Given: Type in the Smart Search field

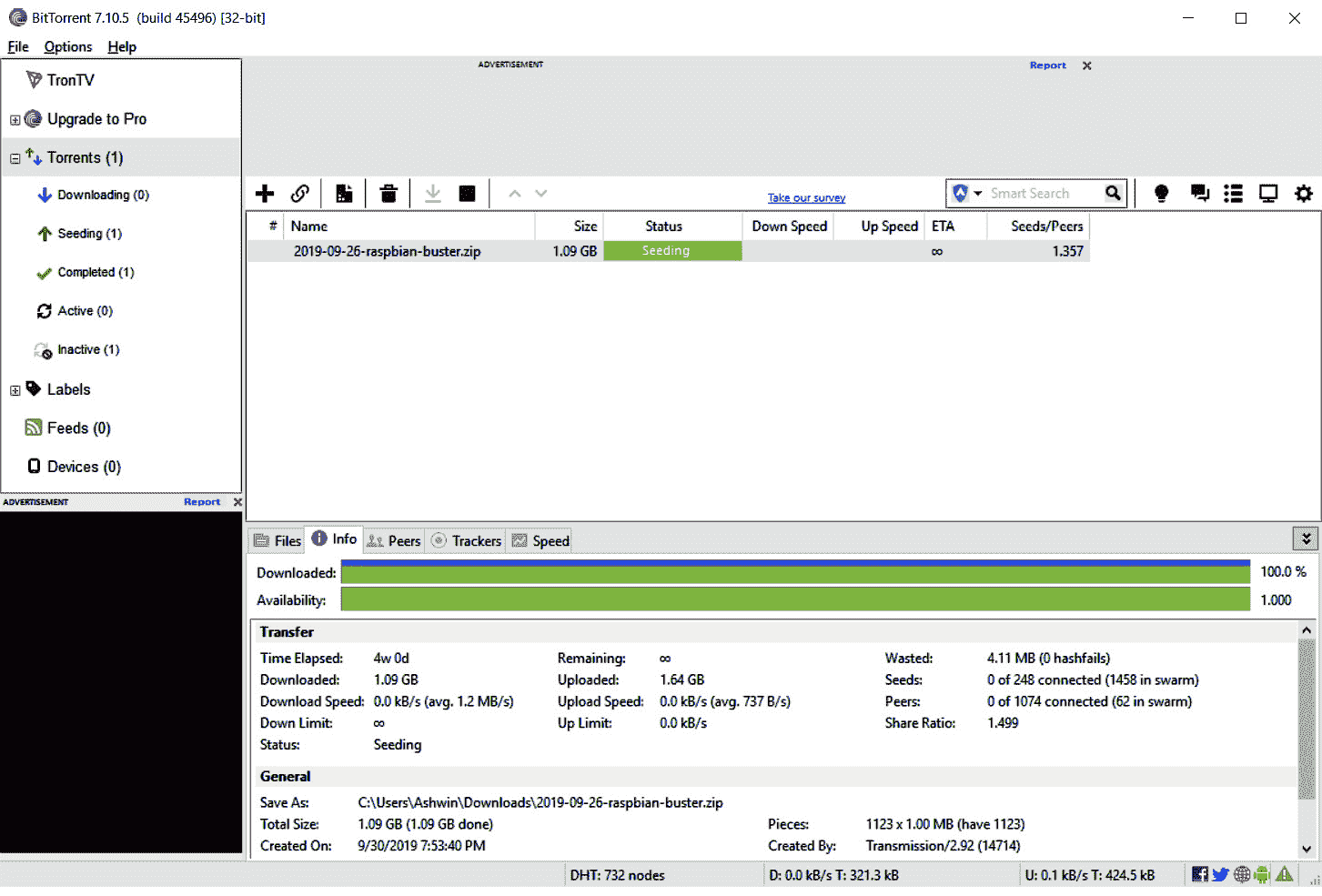Looking at the screenshot, I should coord(1037,193).
